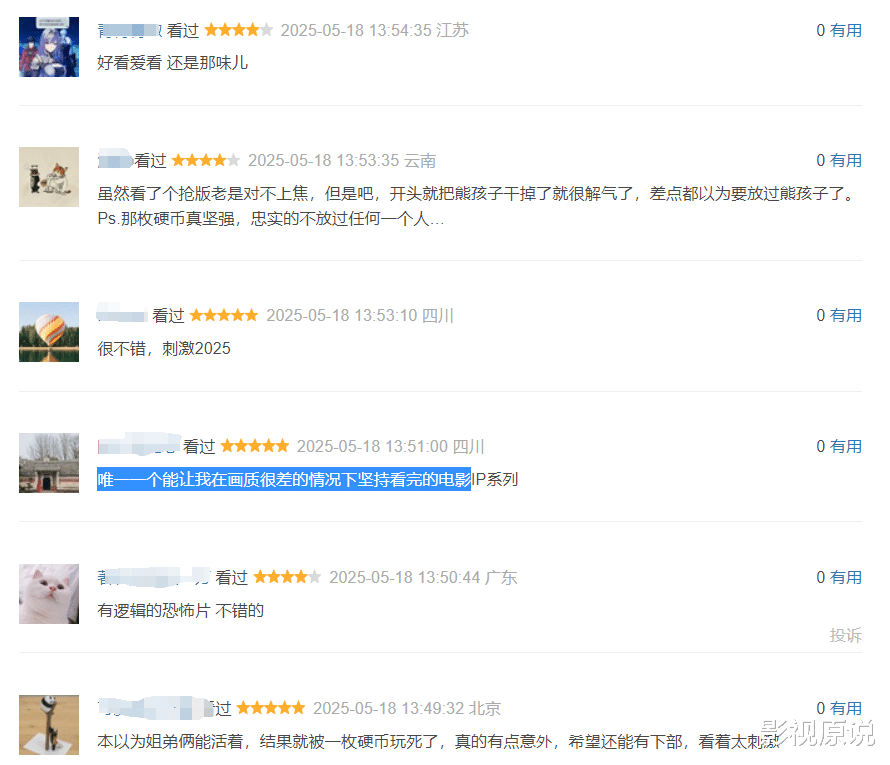Open the panda figurine avatar of Beijing reviewer

click(49, 725)
